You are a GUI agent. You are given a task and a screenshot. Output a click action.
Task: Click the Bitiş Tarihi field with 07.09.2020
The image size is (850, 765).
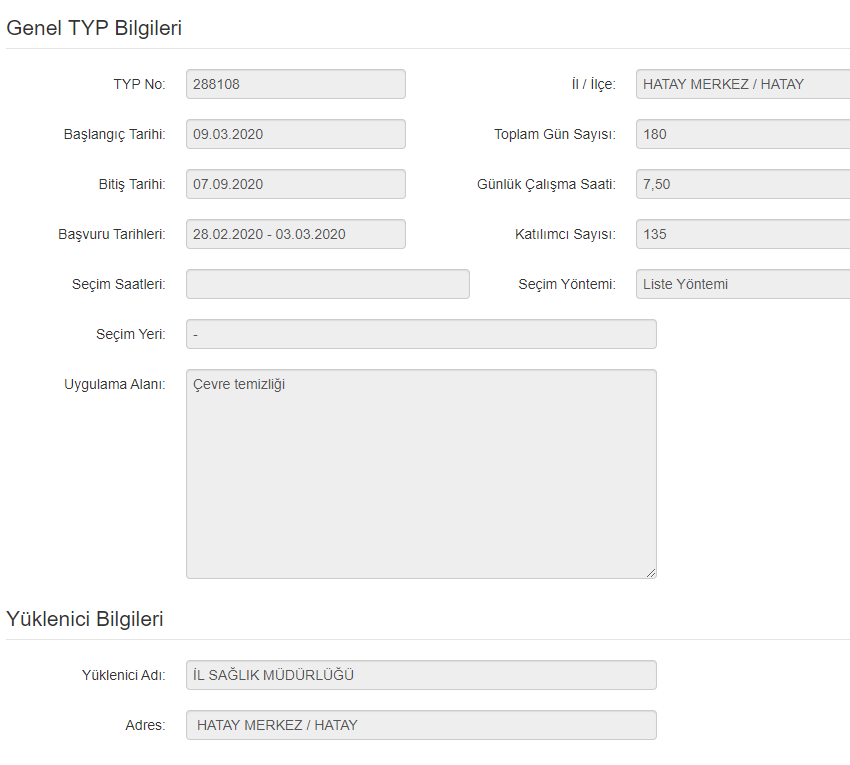295,184
